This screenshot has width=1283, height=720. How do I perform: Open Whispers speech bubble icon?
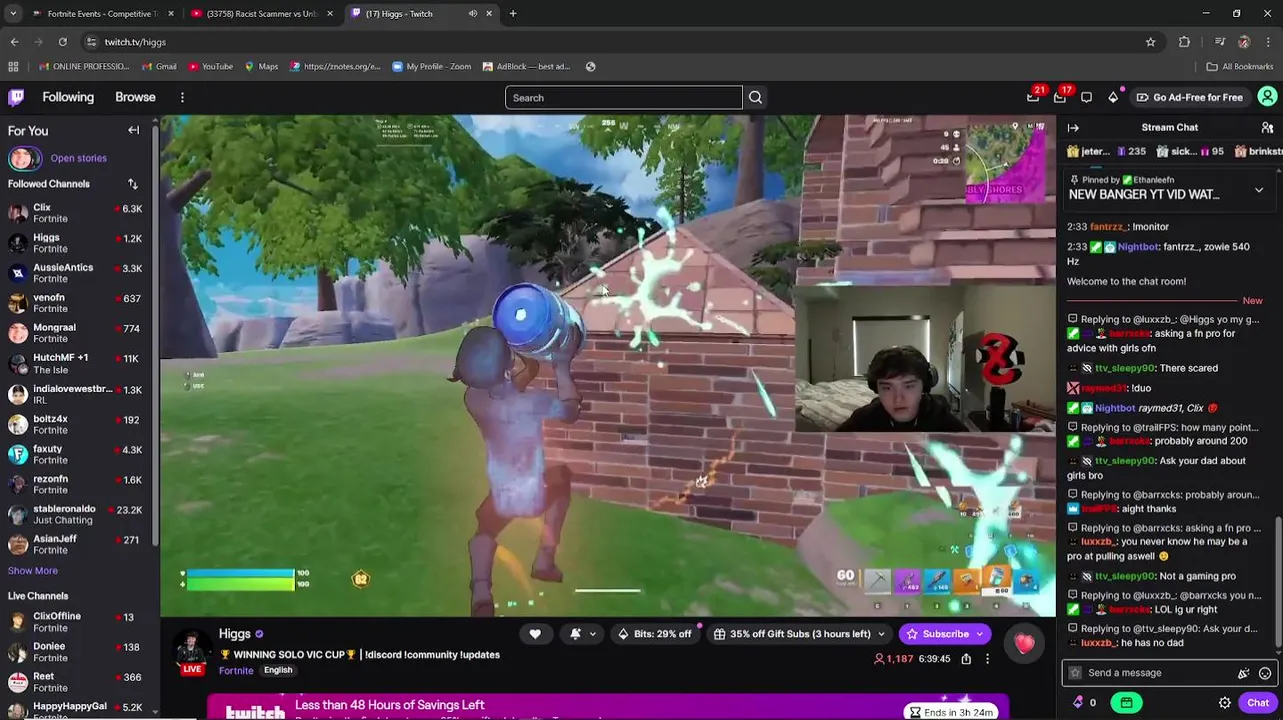click(x=1086, y=97)
